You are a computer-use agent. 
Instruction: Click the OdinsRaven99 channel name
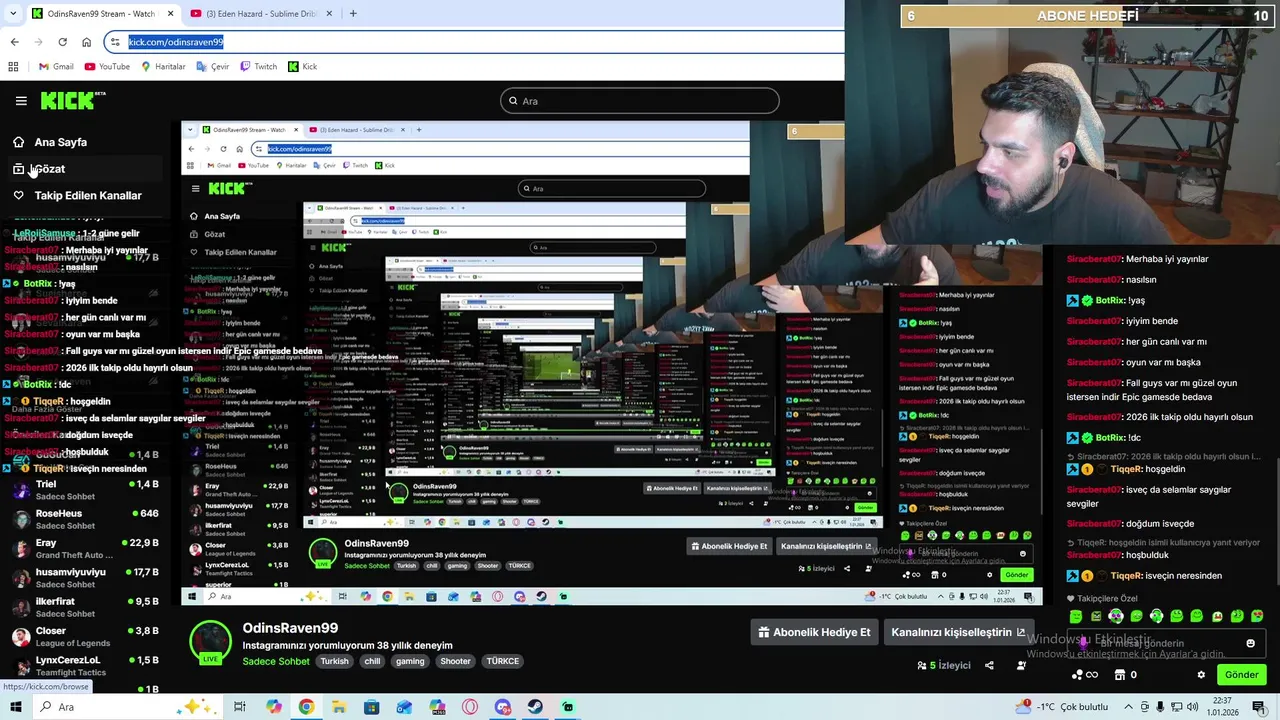click(x=290, y=628)
